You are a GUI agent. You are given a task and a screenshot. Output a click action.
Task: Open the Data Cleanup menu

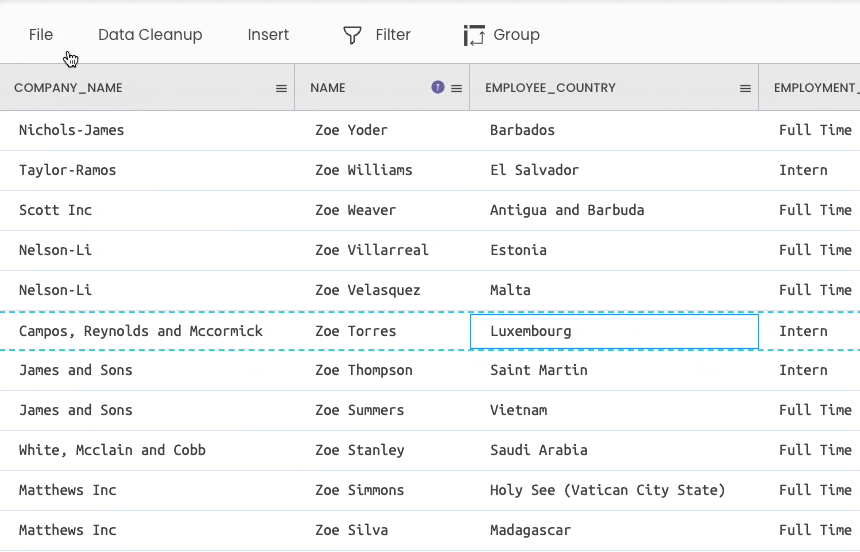pos(150,35)
